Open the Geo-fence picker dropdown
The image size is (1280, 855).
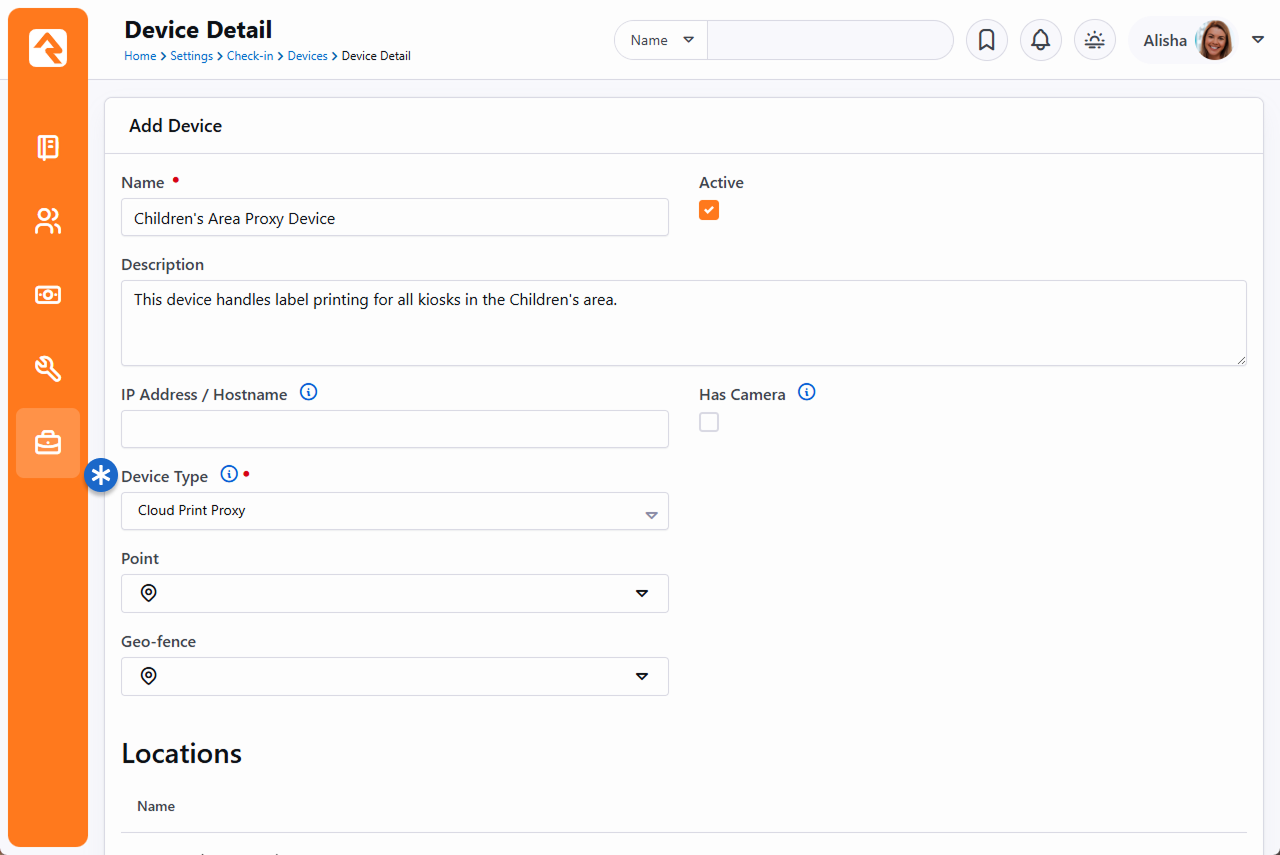click(x=394, y=676)
